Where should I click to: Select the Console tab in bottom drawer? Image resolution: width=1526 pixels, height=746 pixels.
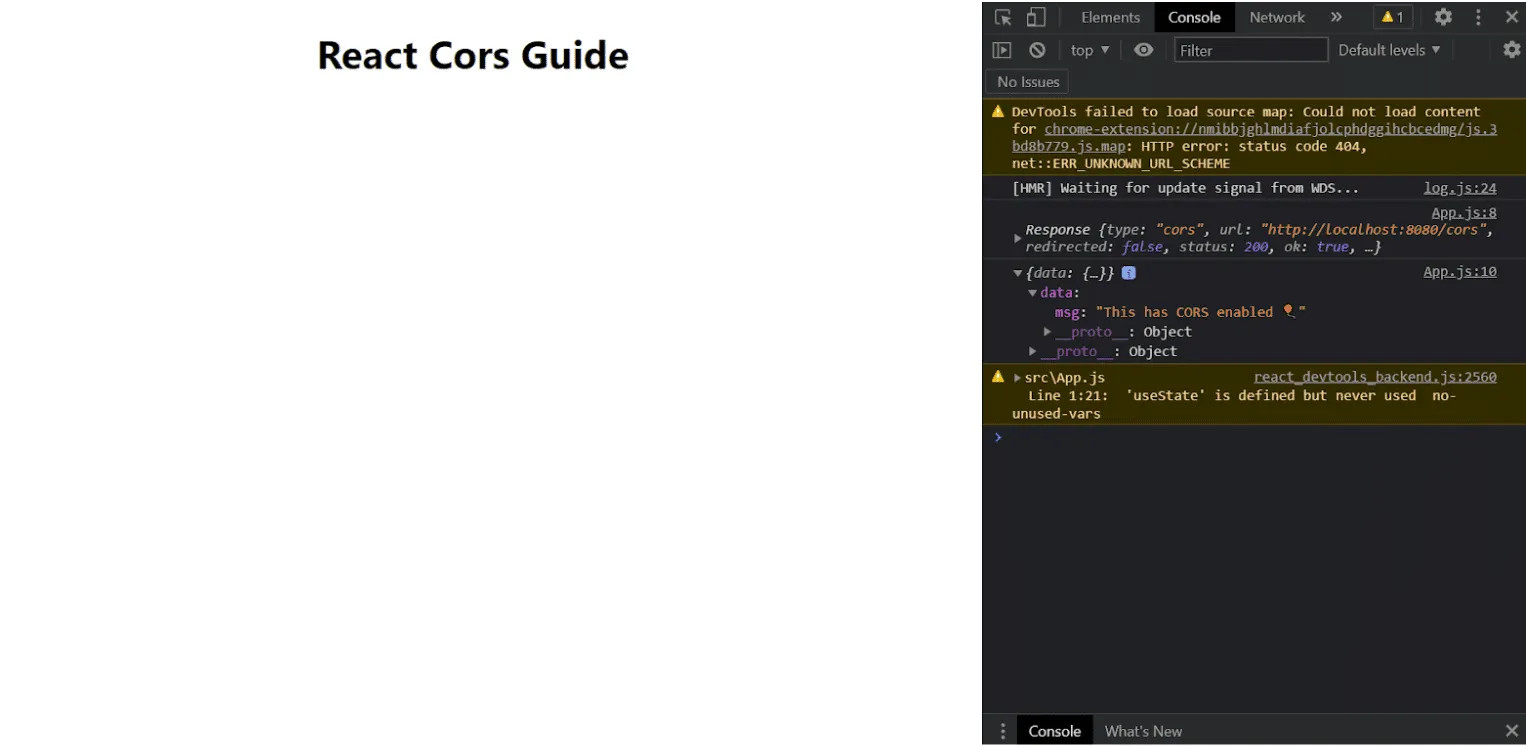[1055, 731]
